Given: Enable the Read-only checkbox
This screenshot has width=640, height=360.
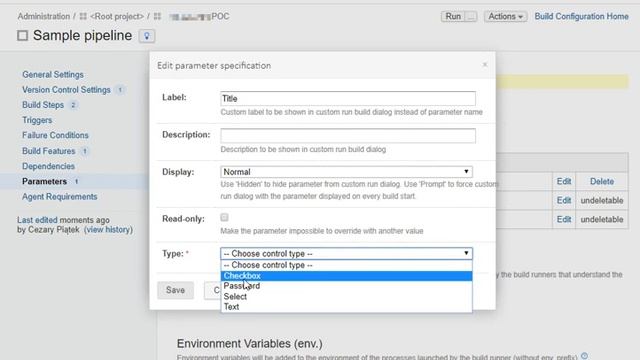Looking at the screenshot, I should click(224, 217).
